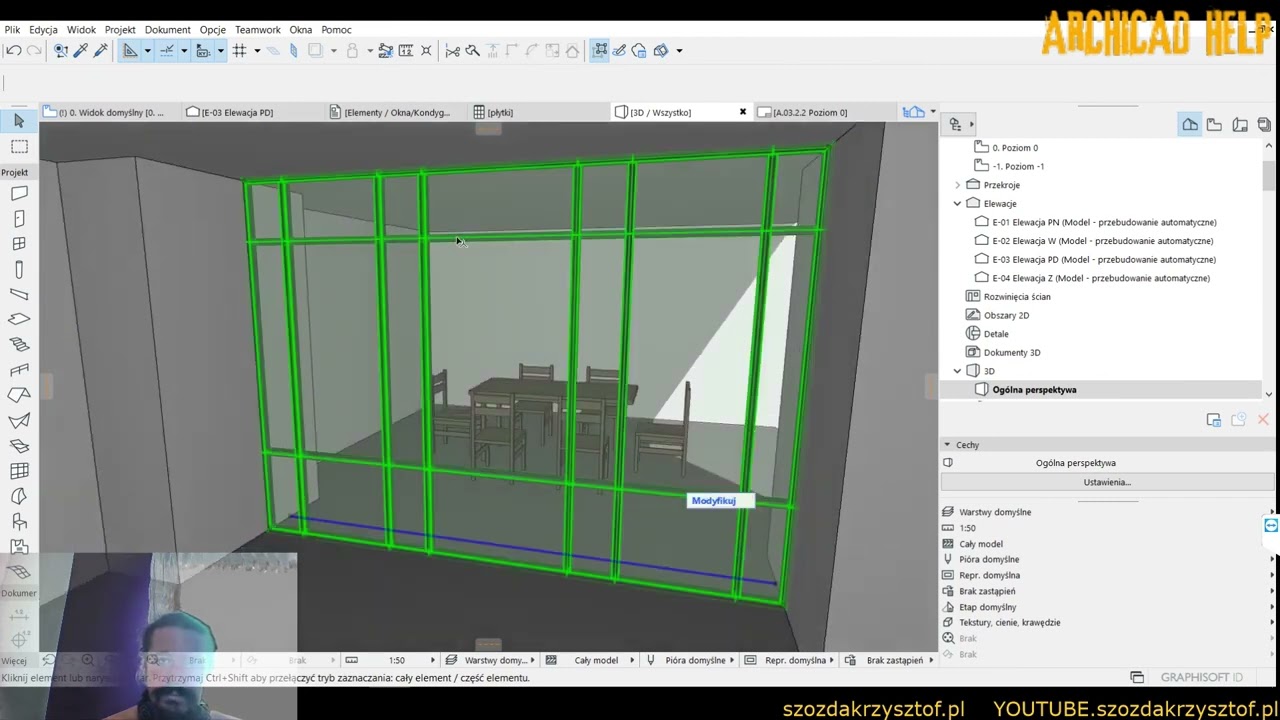Select the Morph tool in toolbox
This screenshot has width=1280, height=720.
coord(19,497)
